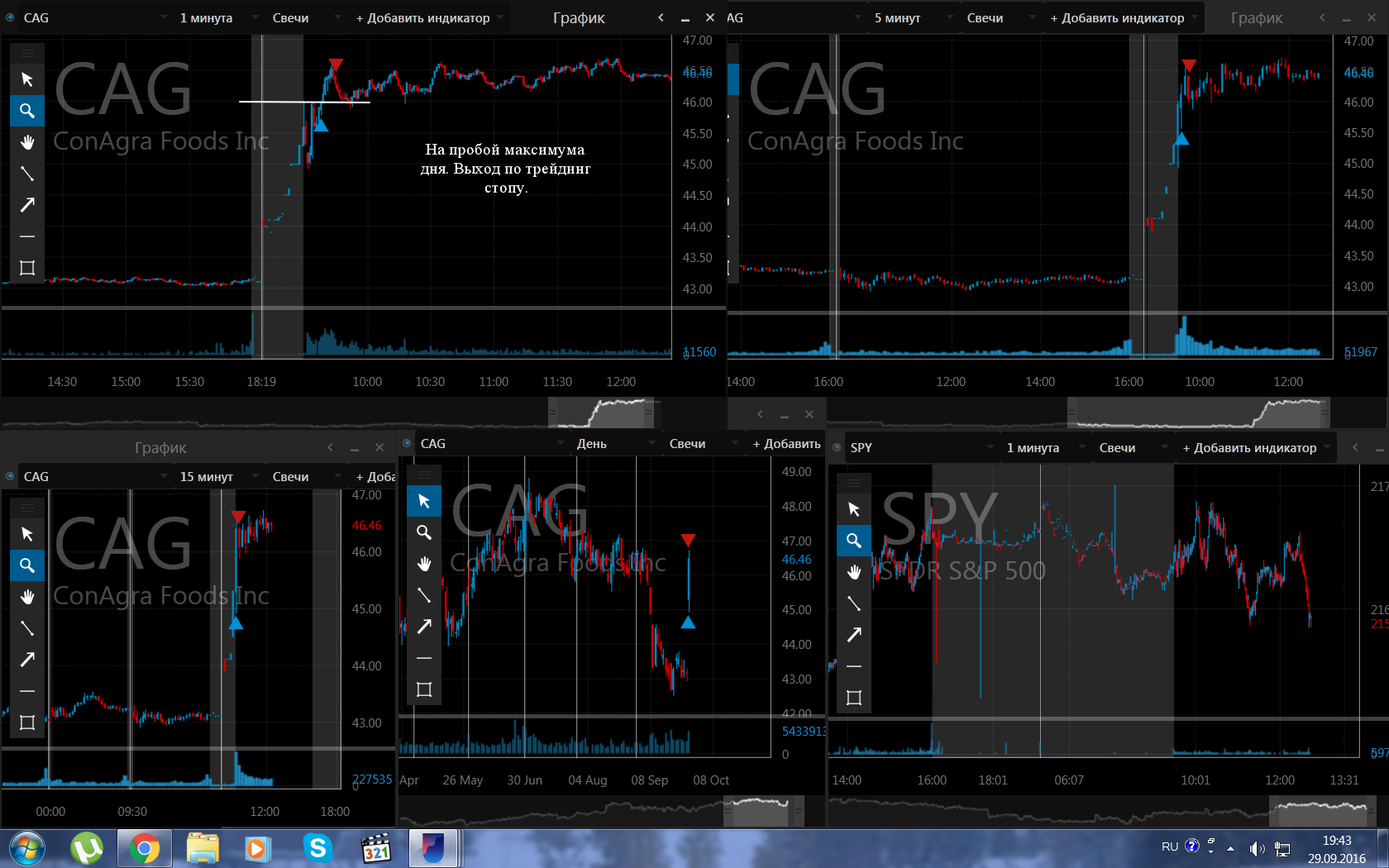Open Skype from the taskbar

(317, 849)
